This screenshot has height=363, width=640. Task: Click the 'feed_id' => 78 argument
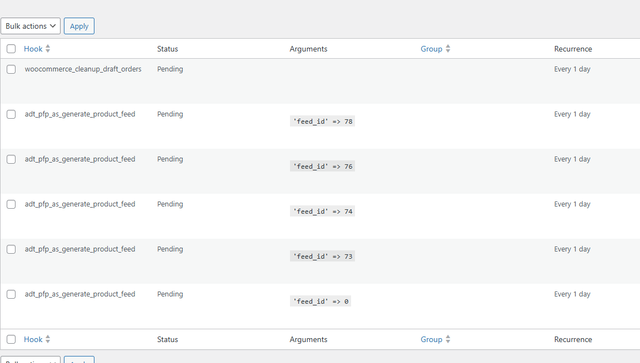coord(322,121)
